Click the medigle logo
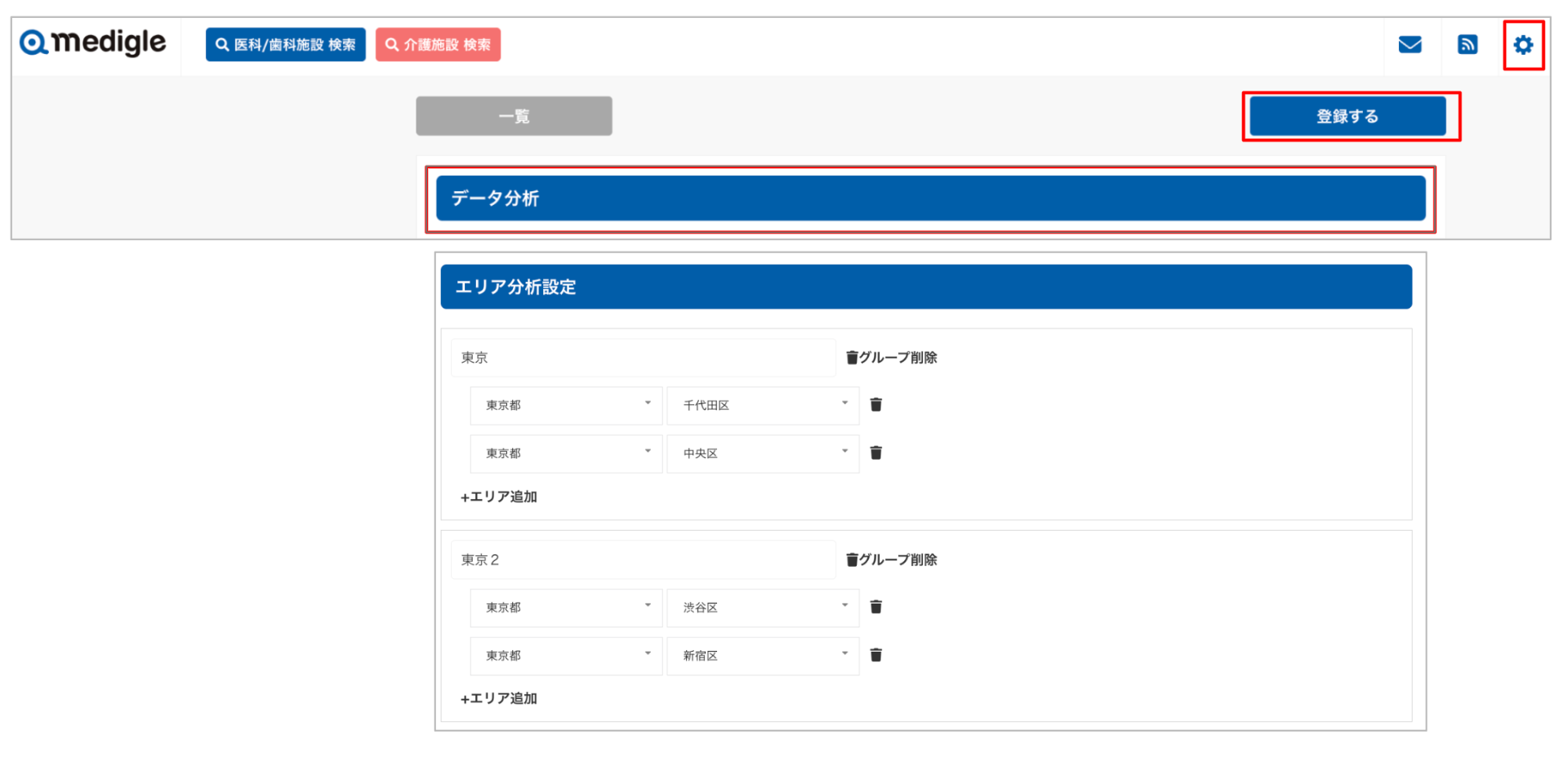 tap(92, 43)
